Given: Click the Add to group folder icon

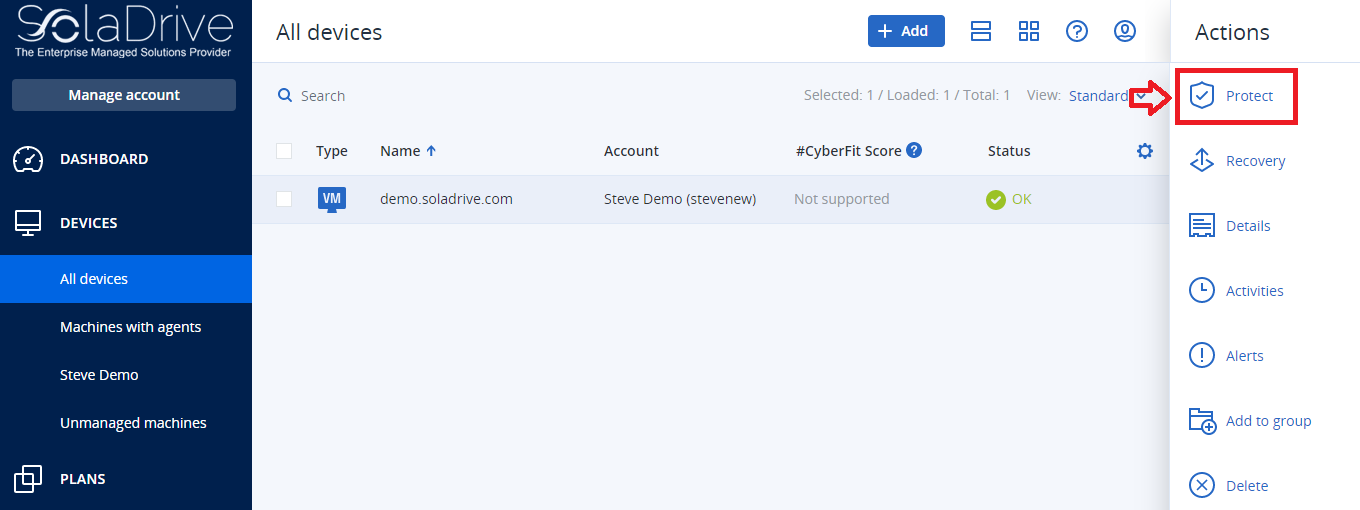Looking at the screenshot, I should click(1201, 421).
